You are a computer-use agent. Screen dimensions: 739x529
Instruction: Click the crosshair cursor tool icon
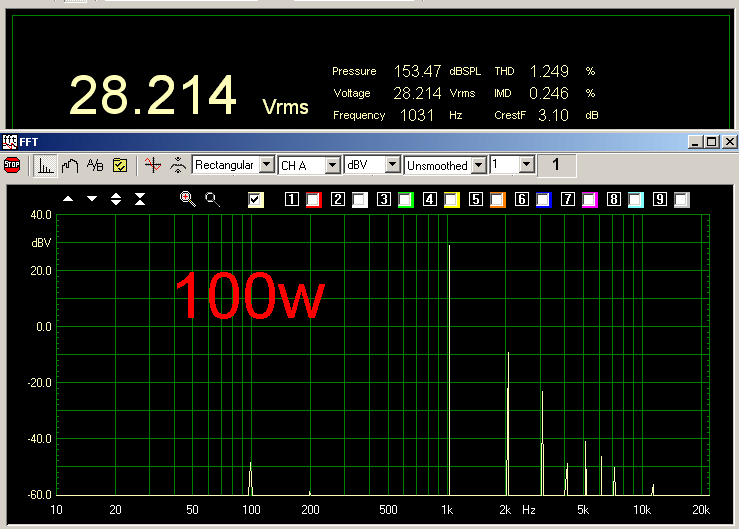point(152,165)
